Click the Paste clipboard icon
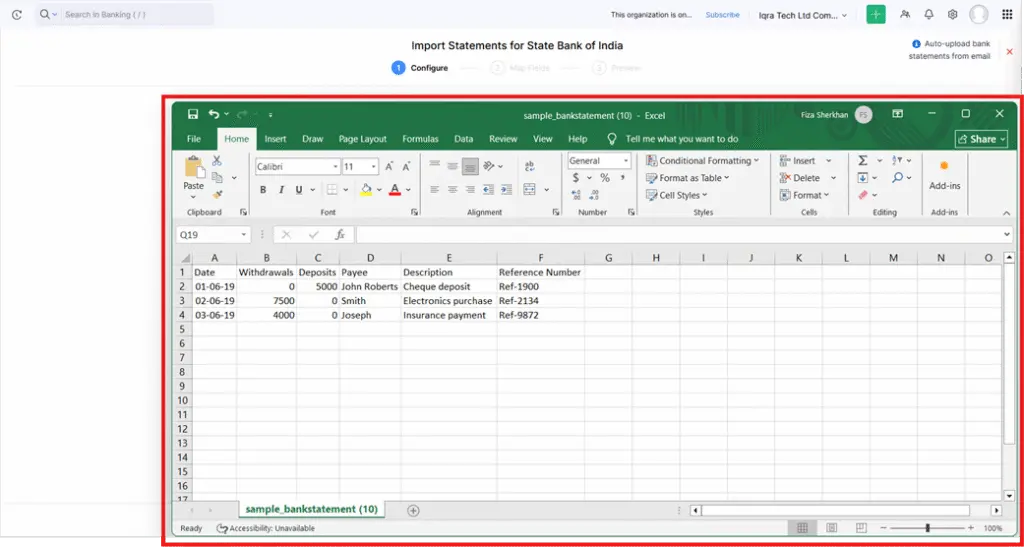The width and height of the screenshot is (1024, 547). [194, 167]
